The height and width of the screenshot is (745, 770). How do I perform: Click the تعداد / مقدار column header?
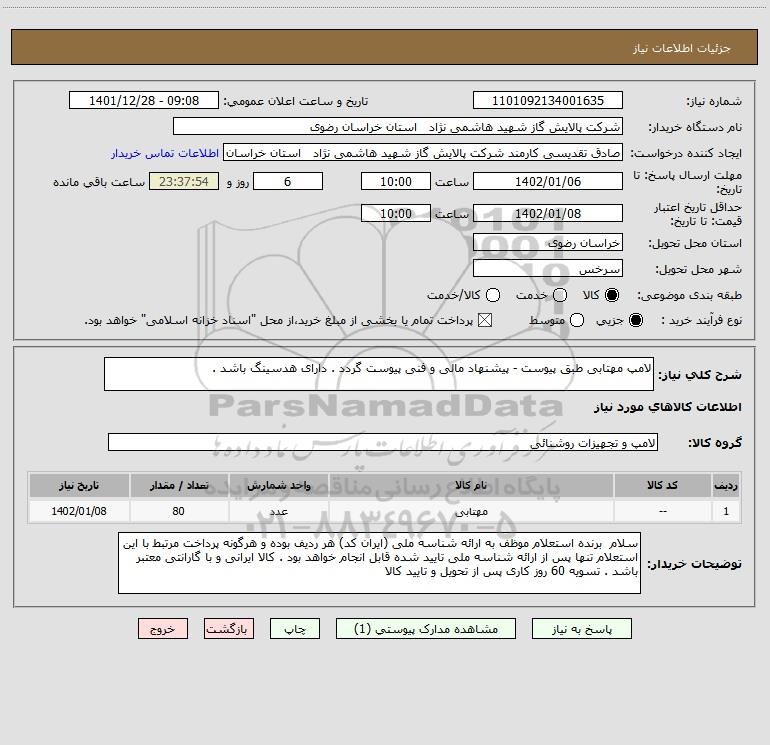click(179, 486)
